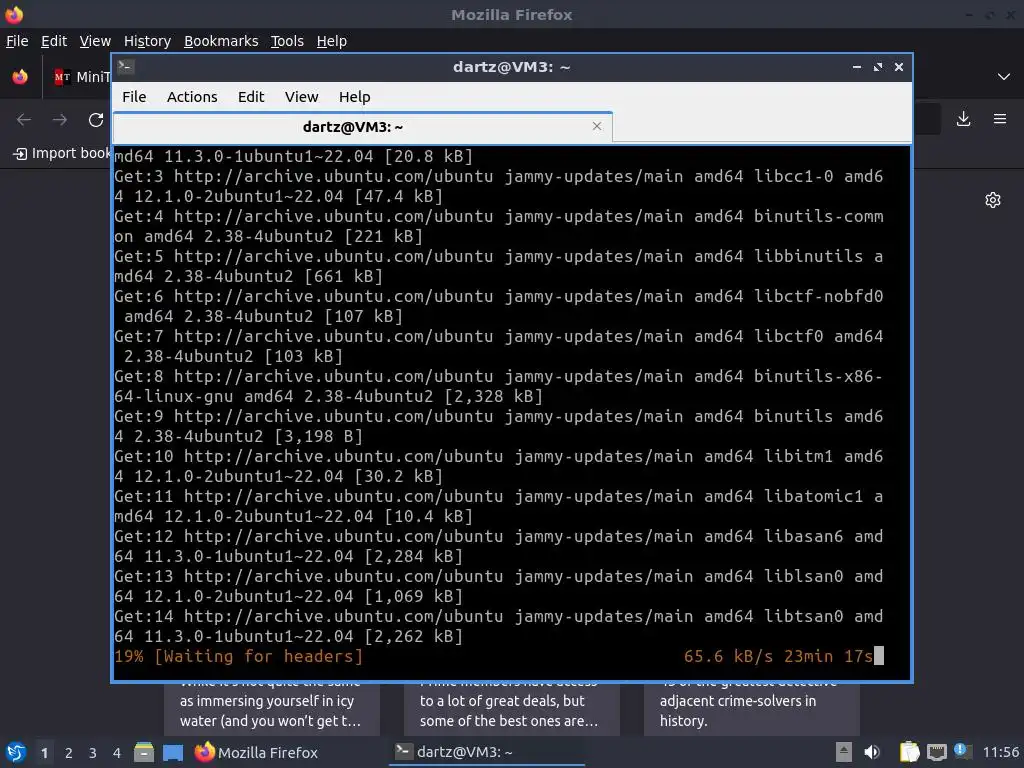Viewport: 1024px width, 768px height.
Task: Switch to workspace 1
Action: (44, 753)
